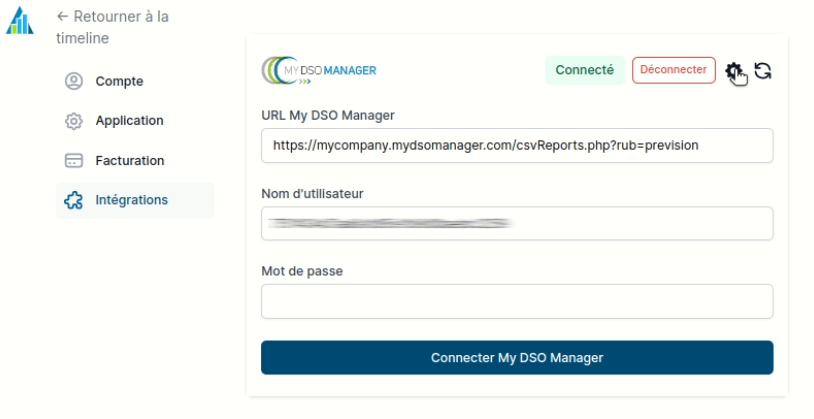Click into the Nom d'utilisateur field
The width and height of the screenshot is (814, 419).
[x=517, y=223]
